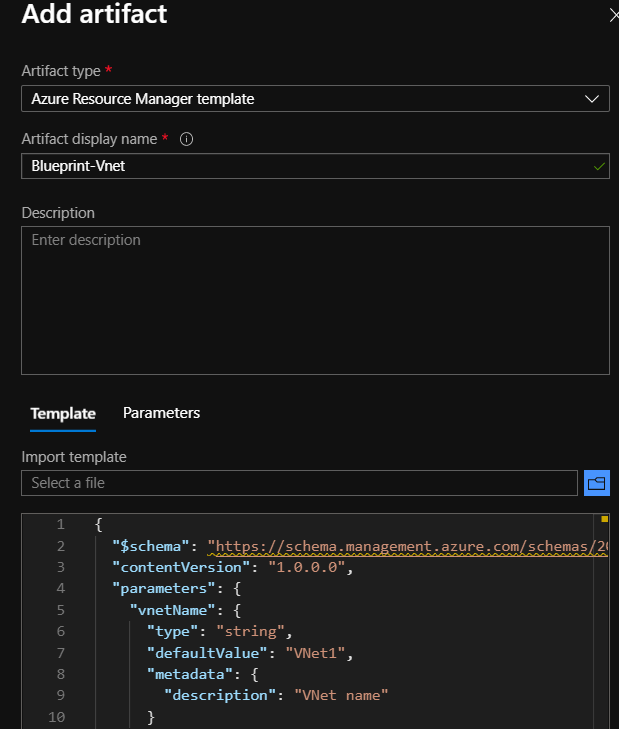Switch to the Template tab
The height and width of the screenshot is (729, 619).
pyautogui.click(x=63, y=413)
